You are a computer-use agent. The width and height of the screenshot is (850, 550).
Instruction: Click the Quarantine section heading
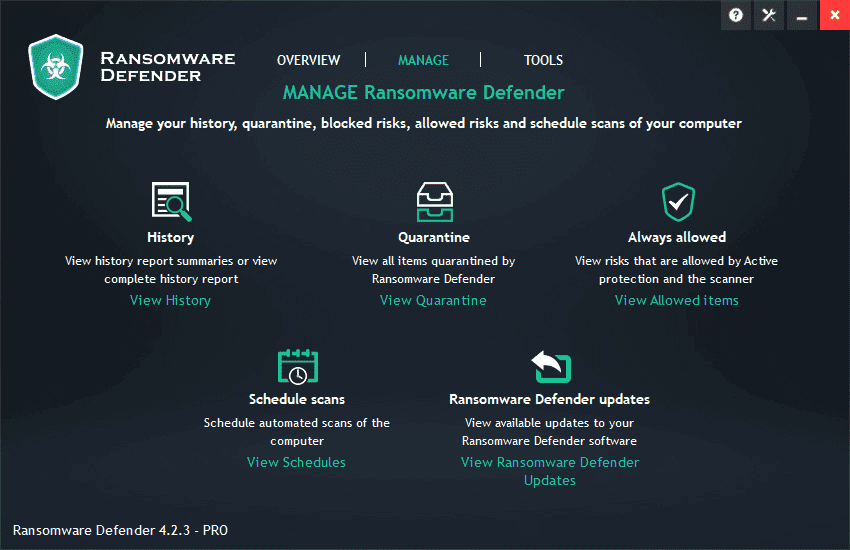click(x=434, y=237)
